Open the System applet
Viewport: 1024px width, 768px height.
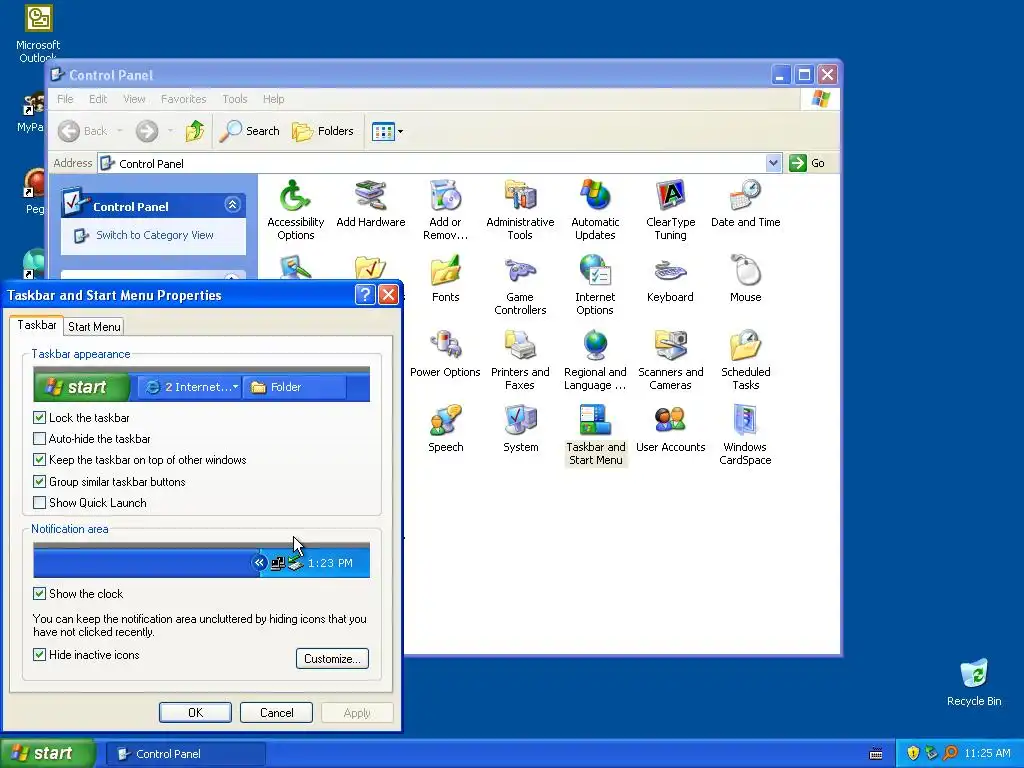coord(520,429)
